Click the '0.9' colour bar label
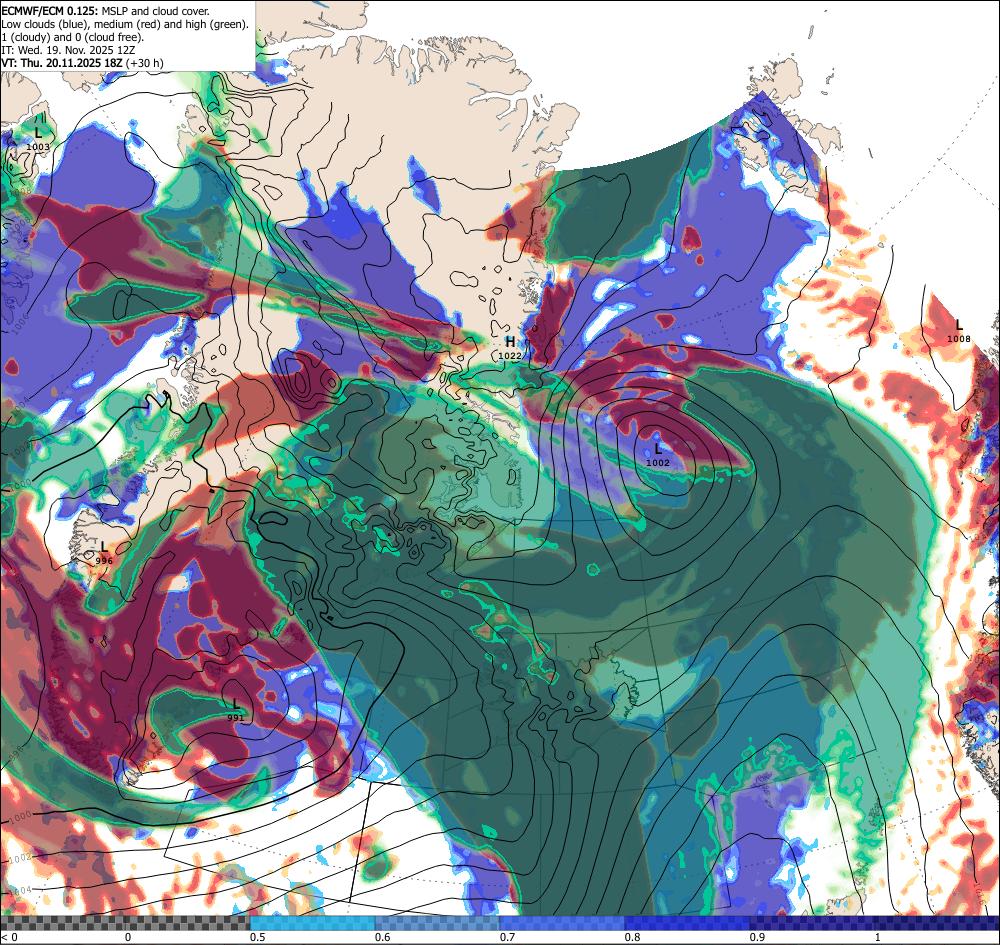The image size is (1000, 945). pyautogui.click(x=758, y=937)
